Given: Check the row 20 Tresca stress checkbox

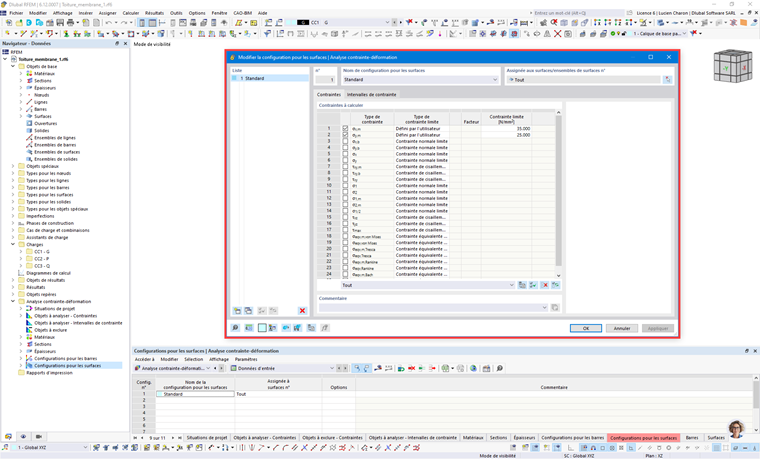Looking at the screenshot, I should [345, 249].
